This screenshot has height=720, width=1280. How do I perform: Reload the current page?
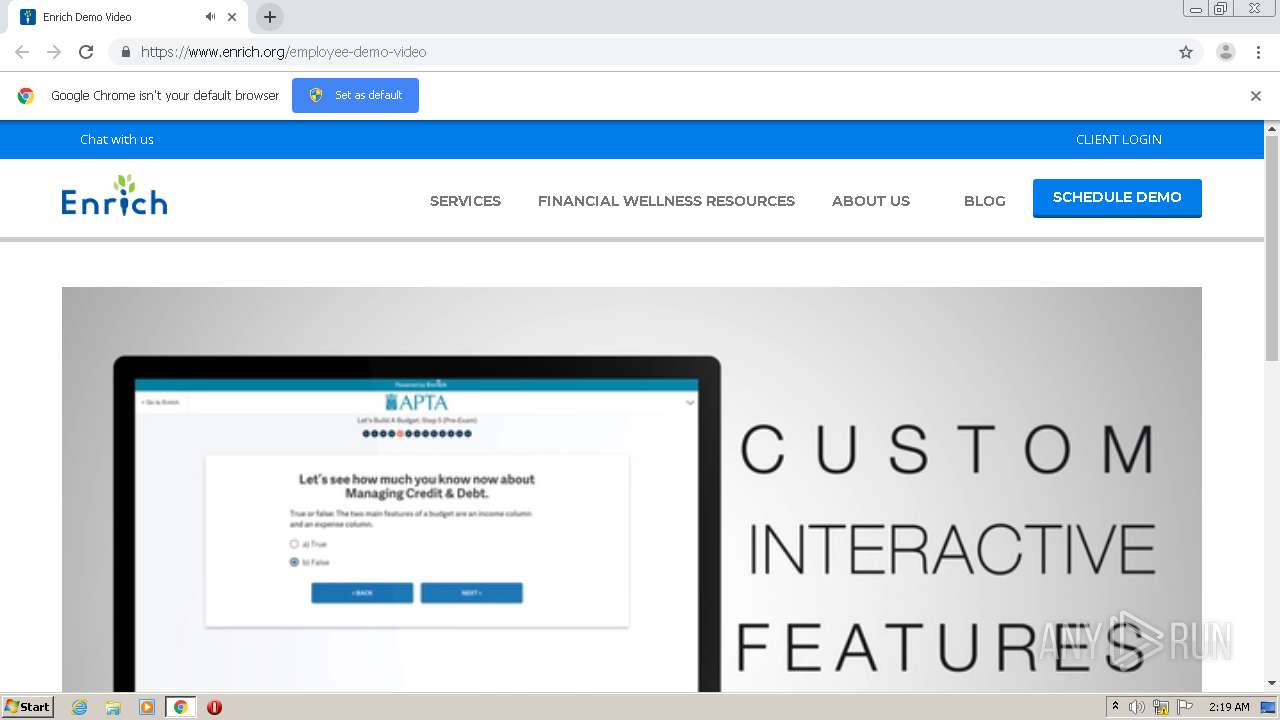tap(86, 52)
